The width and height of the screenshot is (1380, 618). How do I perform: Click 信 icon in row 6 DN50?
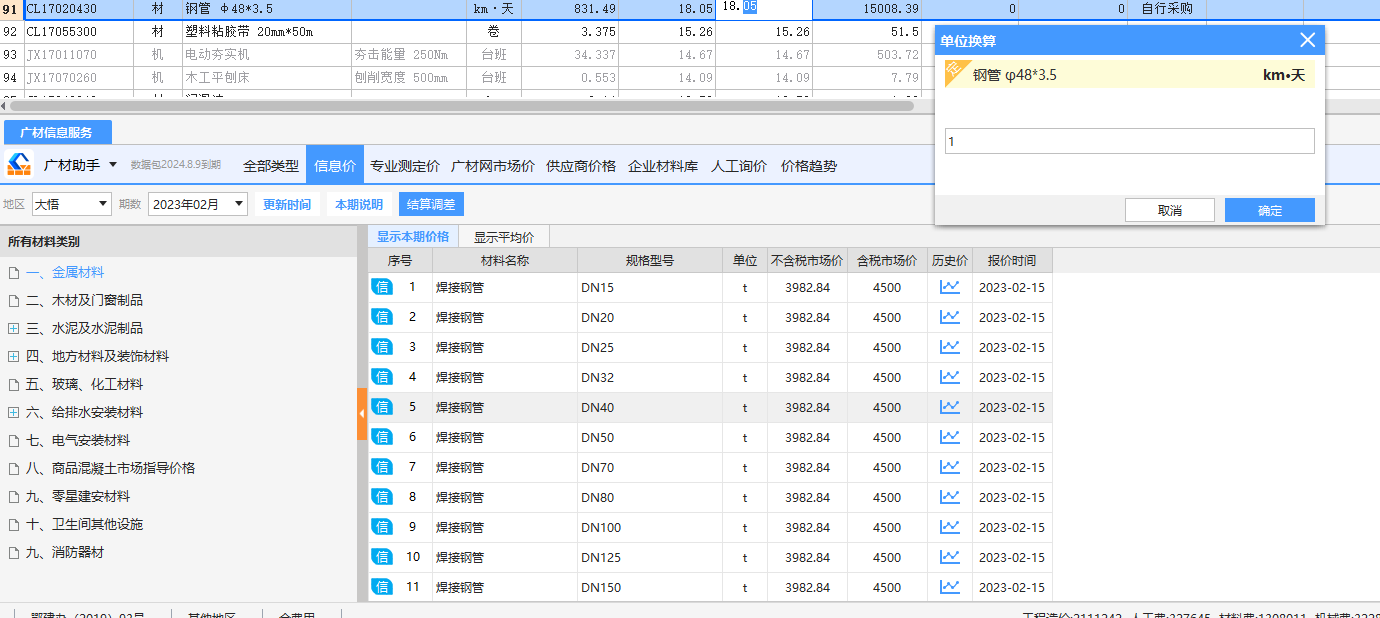(382, 437)
